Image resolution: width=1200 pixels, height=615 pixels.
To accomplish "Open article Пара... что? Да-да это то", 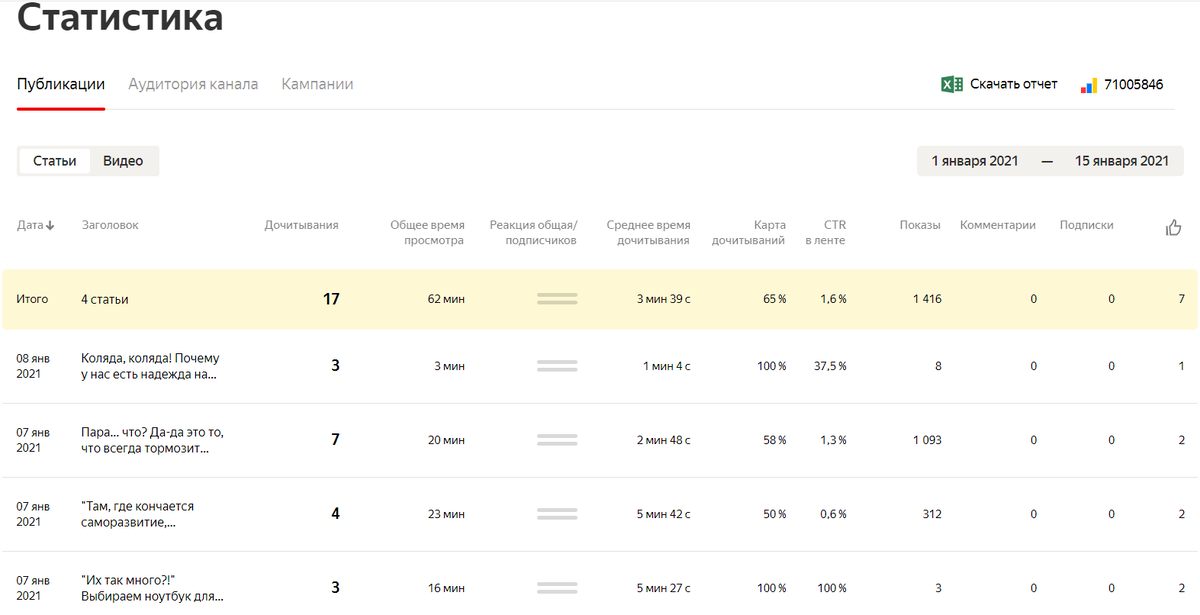I will [152, 440].
